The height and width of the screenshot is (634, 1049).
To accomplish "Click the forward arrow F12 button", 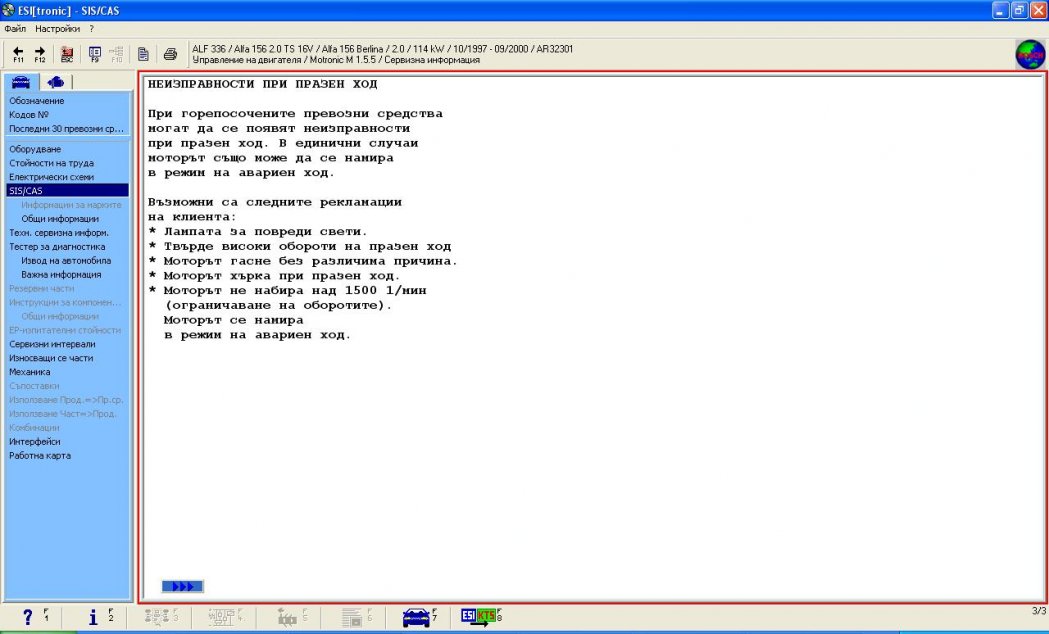I will [x=40, y=54].
